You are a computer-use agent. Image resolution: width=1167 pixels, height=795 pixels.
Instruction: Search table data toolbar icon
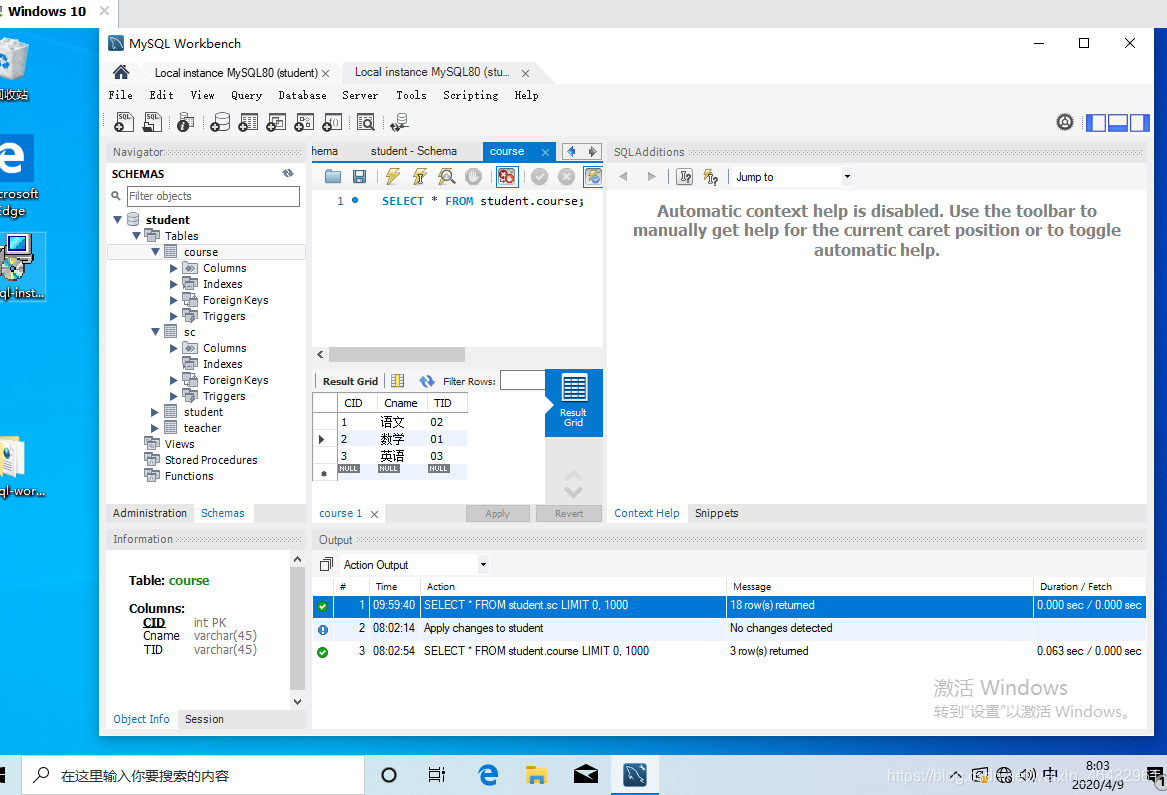(x=365, y=122)
